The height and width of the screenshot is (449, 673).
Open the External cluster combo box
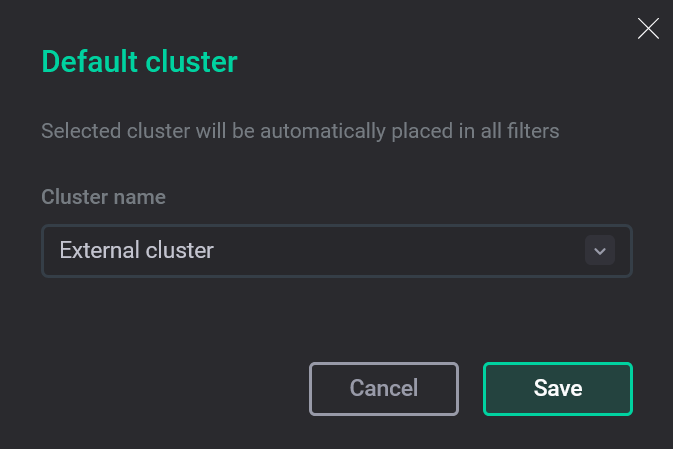(x=336, y=251)
